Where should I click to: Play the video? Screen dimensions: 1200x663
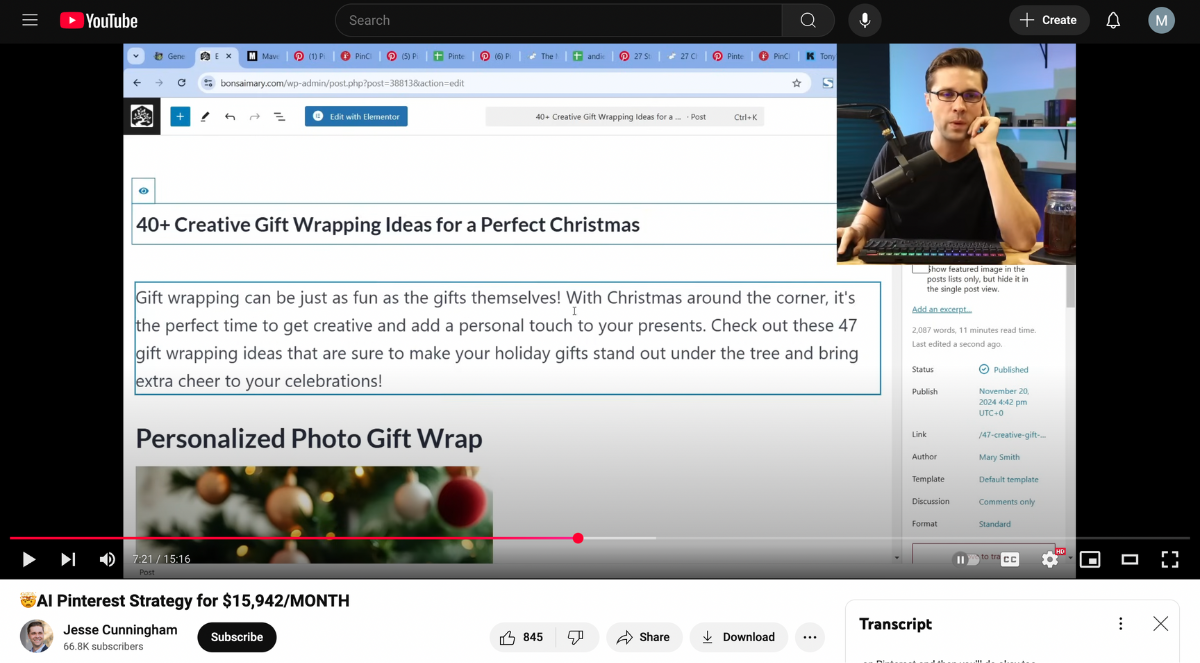click(29, 559)
